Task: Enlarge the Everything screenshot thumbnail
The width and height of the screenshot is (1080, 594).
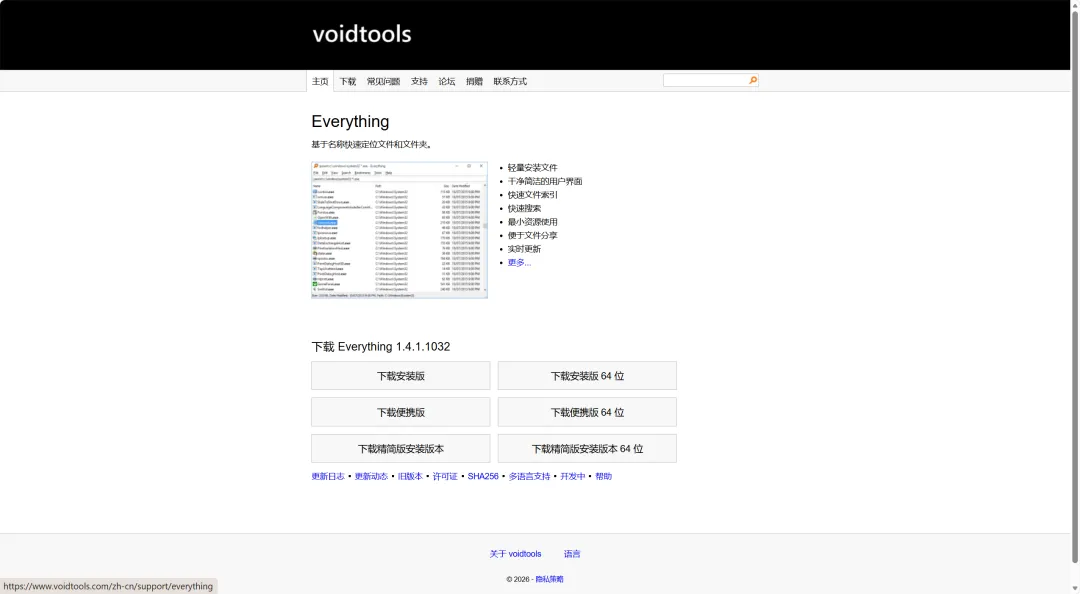Action: tap(399, 230)
